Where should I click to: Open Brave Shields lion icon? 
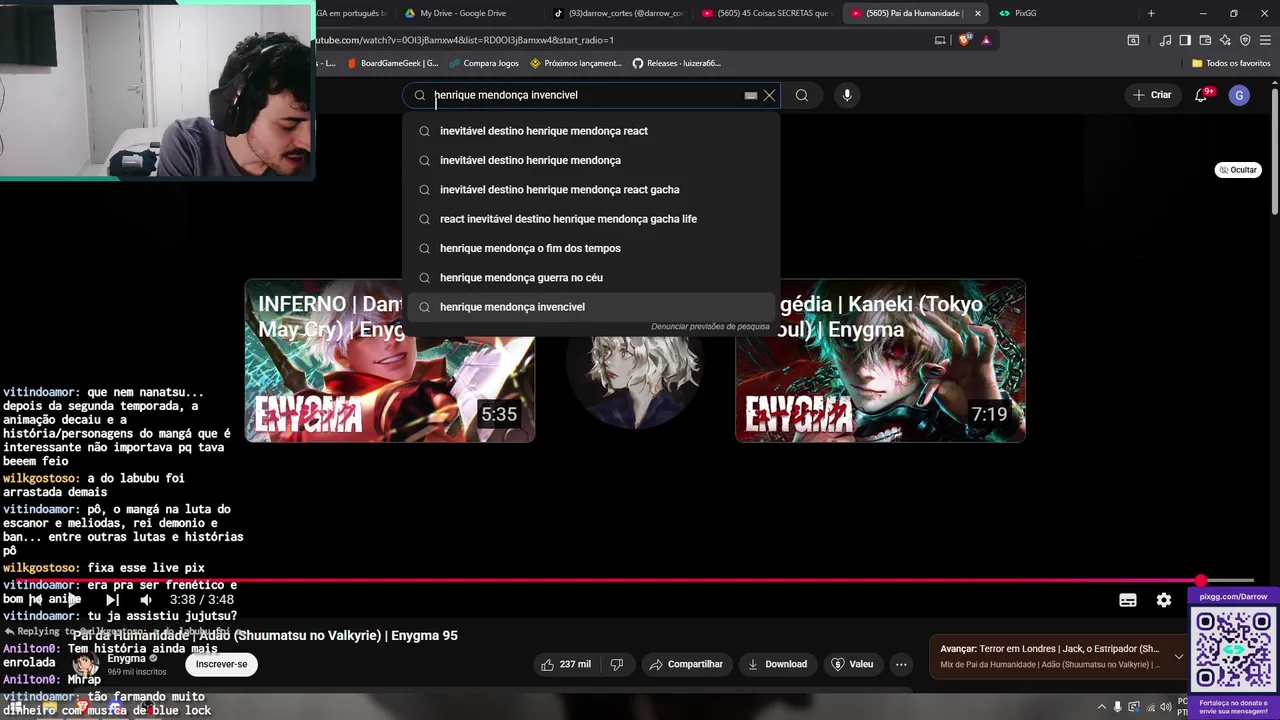[964, 40]
